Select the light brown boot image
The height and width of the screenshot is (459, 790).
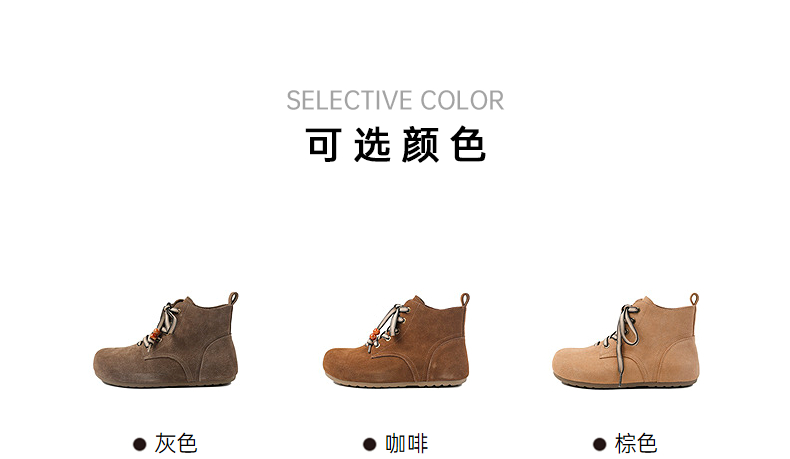coord(626,341)
